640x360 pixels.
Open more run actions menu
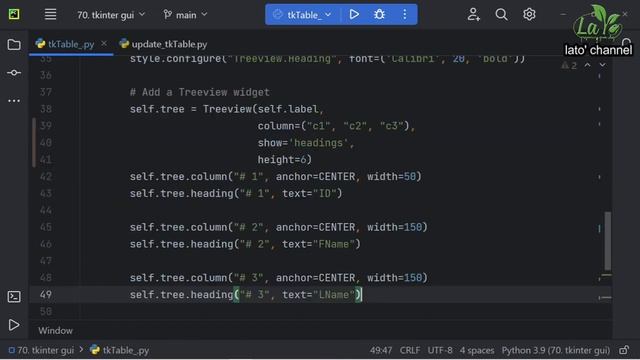click(x=404, y=15)
